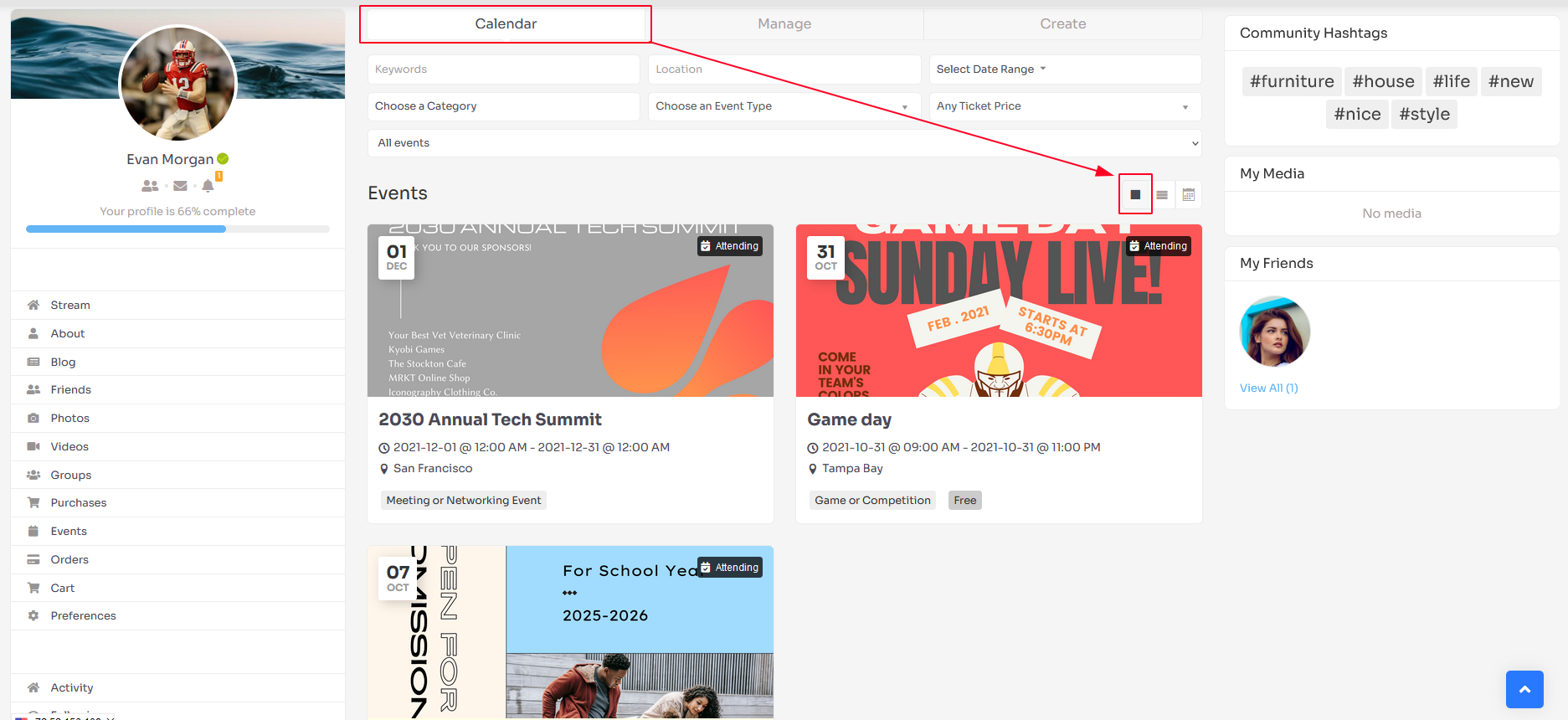Click the Activity home icon

point(33,687)
